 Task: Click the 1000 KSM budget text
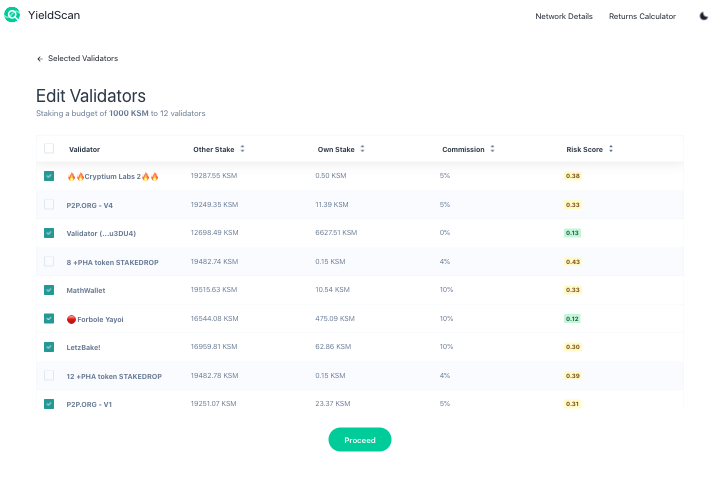(129, 113)
